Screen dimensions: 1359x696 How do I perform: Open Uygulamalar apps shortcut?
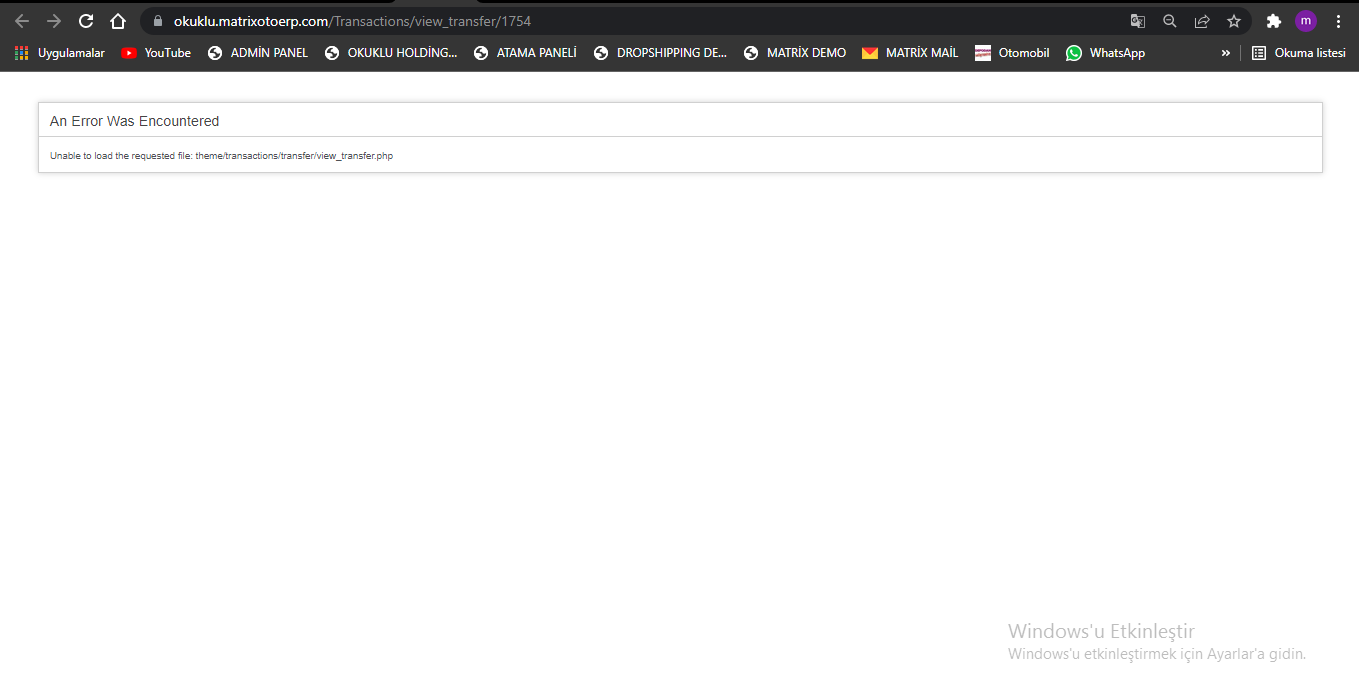pos(60,53)
